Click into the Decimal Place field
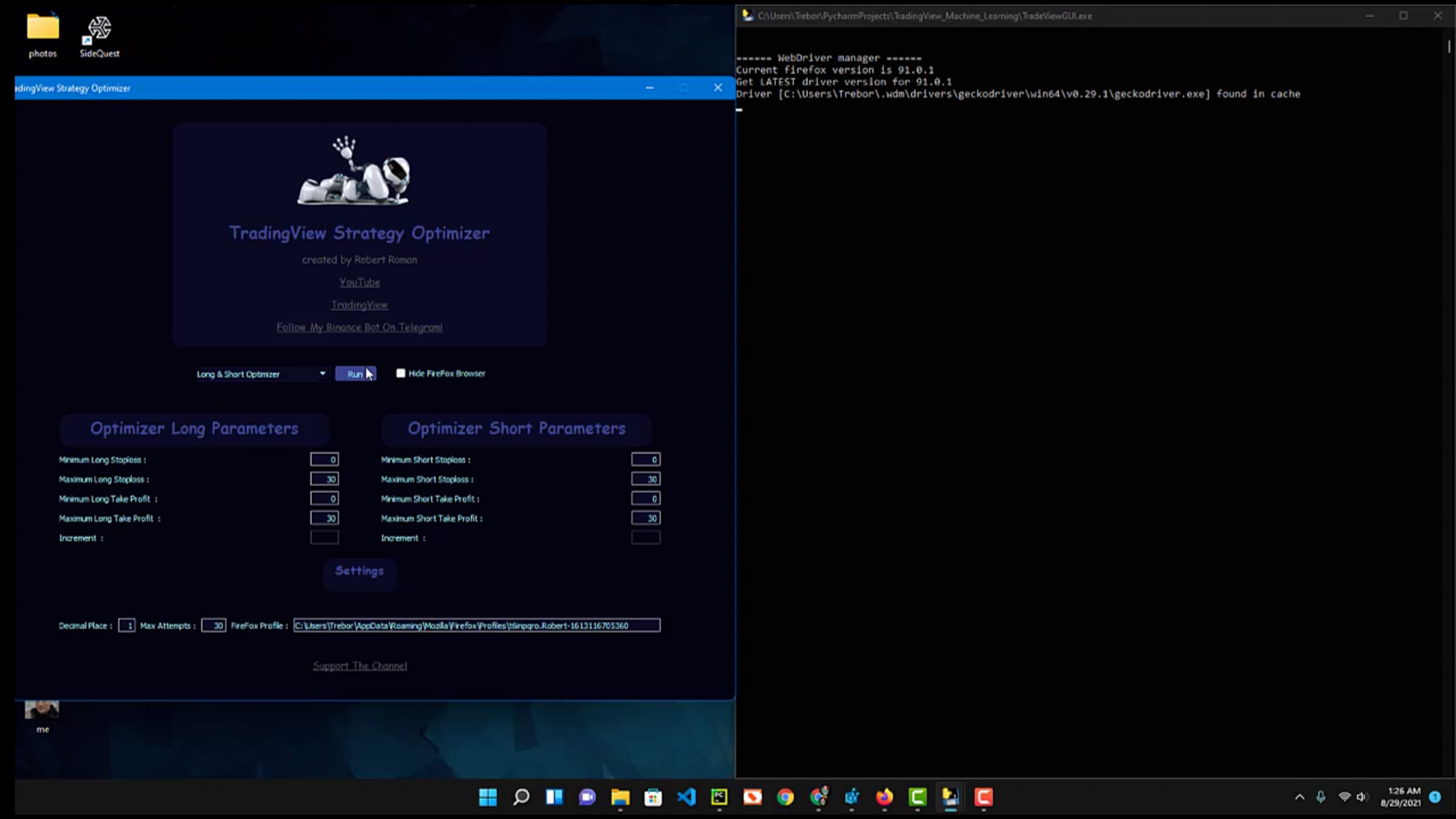Image resolution: width=1456 pixels, height=819 pixels. point(127,625)
